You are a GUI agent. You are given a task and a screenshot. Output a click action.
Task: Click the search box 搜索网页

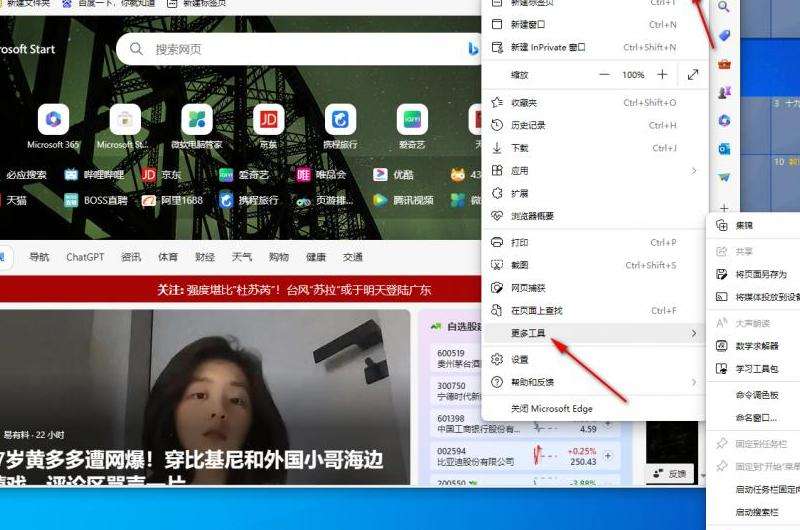coord(301,49)
